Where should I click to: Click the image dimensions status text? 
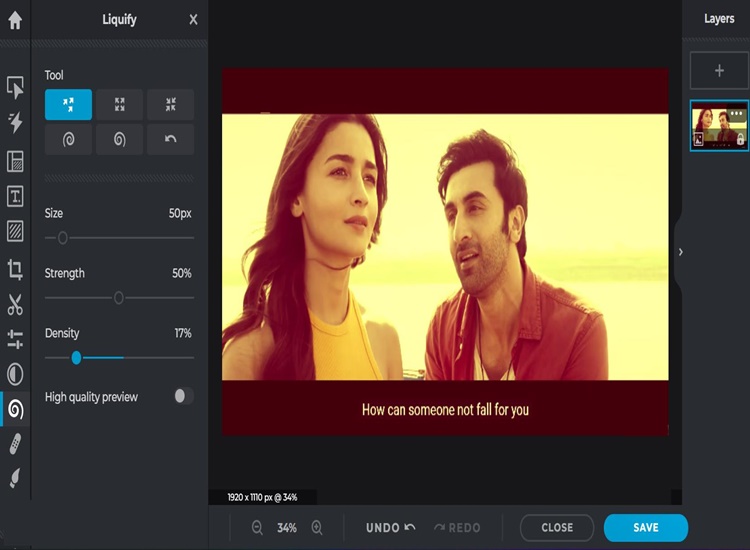tap(262, 497)
